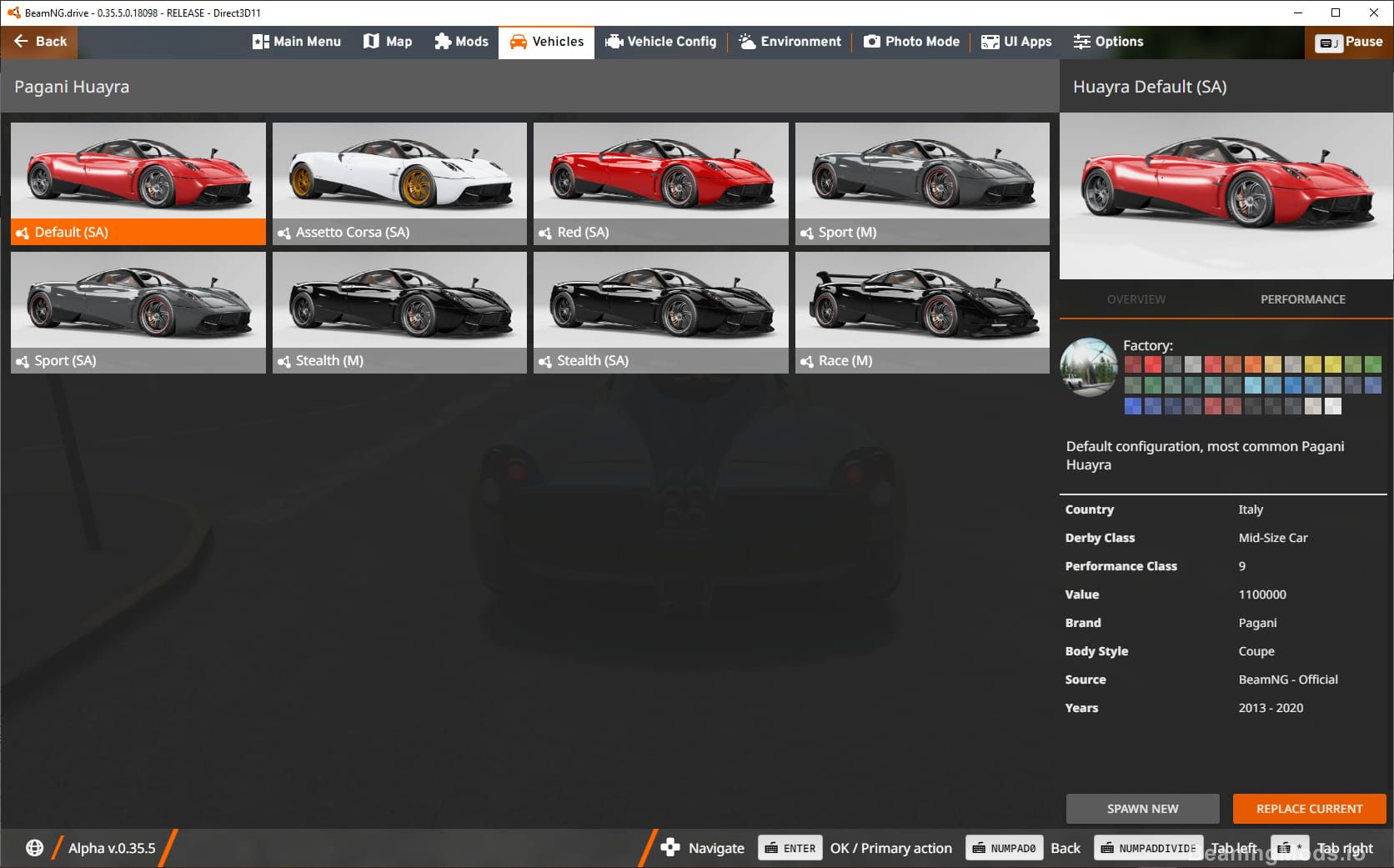Click the Back arrow icon
Screen dimensions: 1394x868
[21, 41]
